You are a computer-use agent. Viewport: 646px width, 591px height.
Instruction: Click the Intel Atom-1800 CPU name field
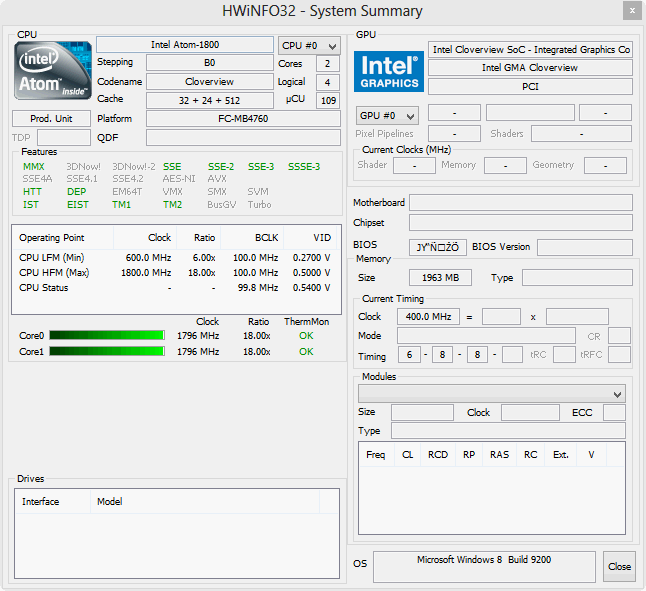coord(185,45)
